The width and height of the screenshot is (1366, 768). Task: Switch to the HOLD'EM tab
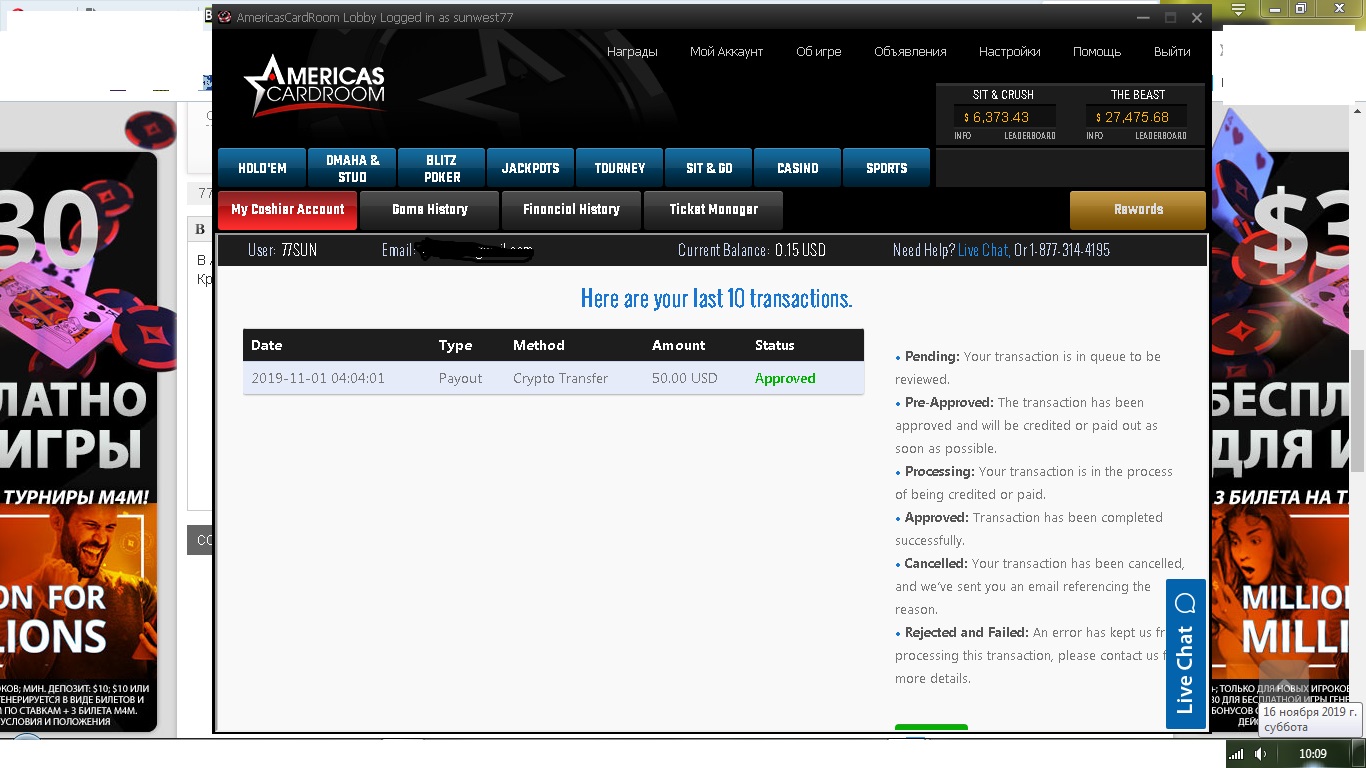coord(262,168)
